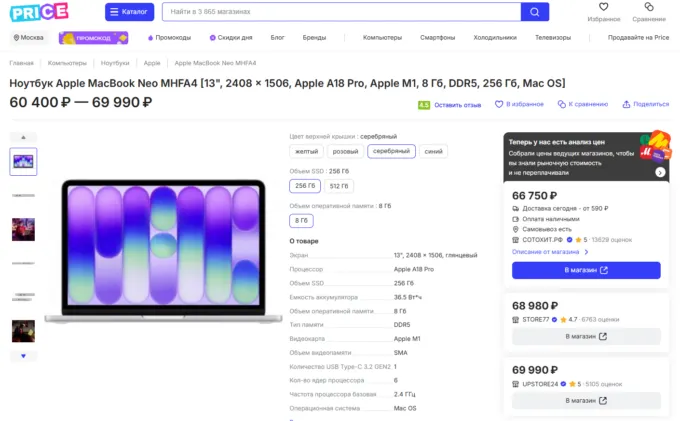The height and width of the screenshot is (421, 680).
Task: Go to Главная breadcrumb
Action: coord(22,63)
